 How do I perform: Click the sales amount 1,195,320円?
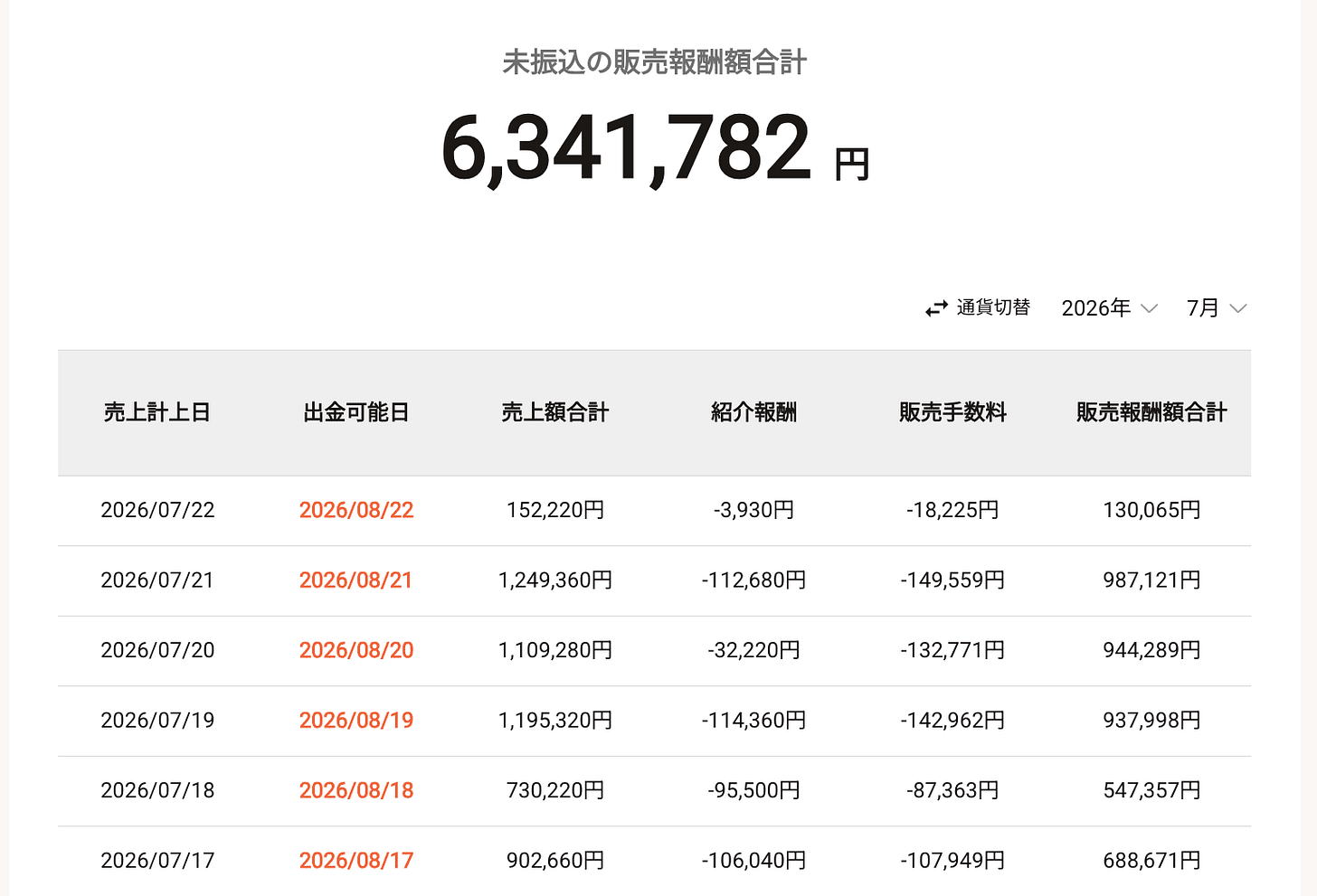[555, 721]
